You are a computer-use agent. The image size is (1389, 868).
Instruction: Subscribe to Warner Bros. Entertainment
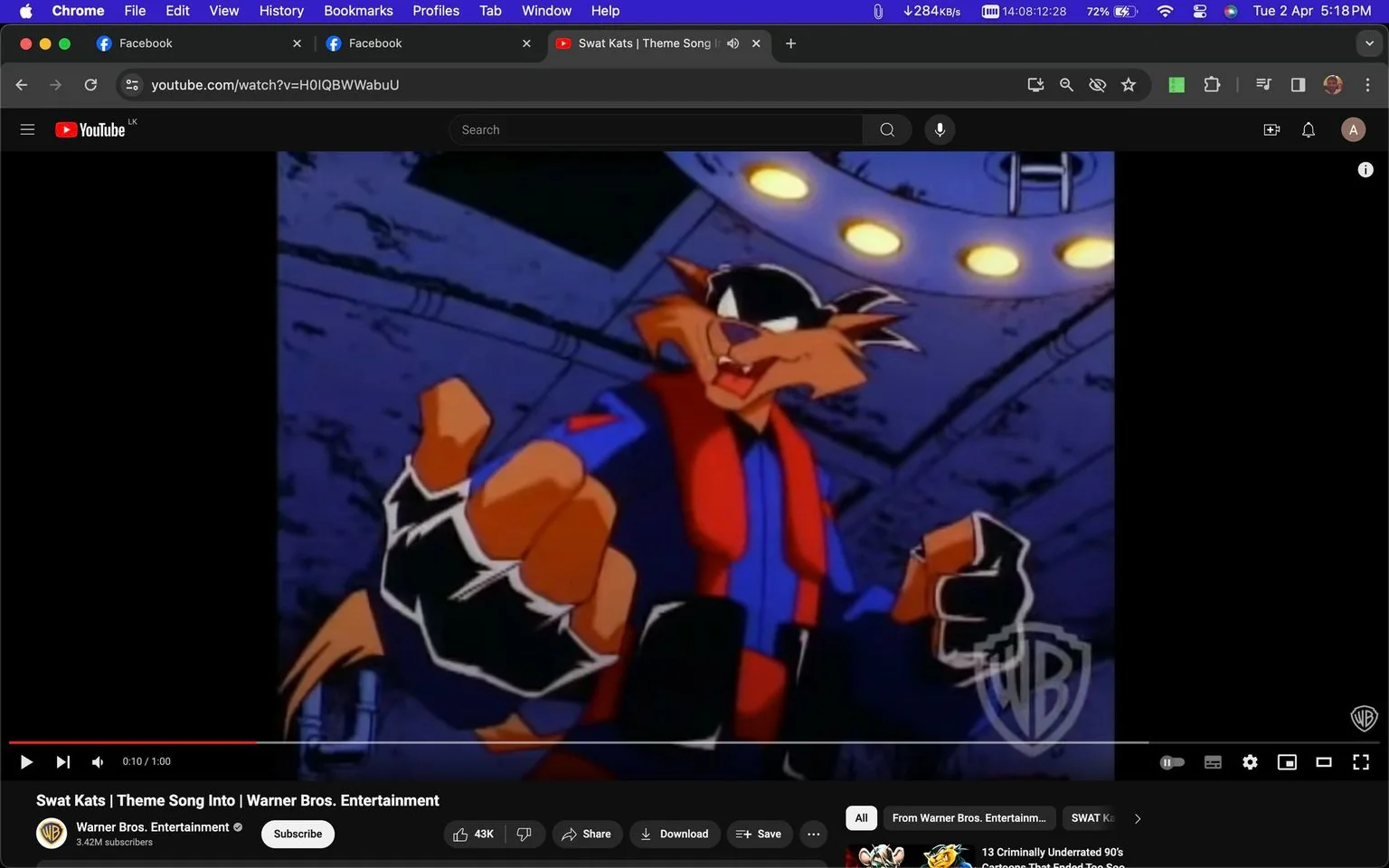[298, 834]
